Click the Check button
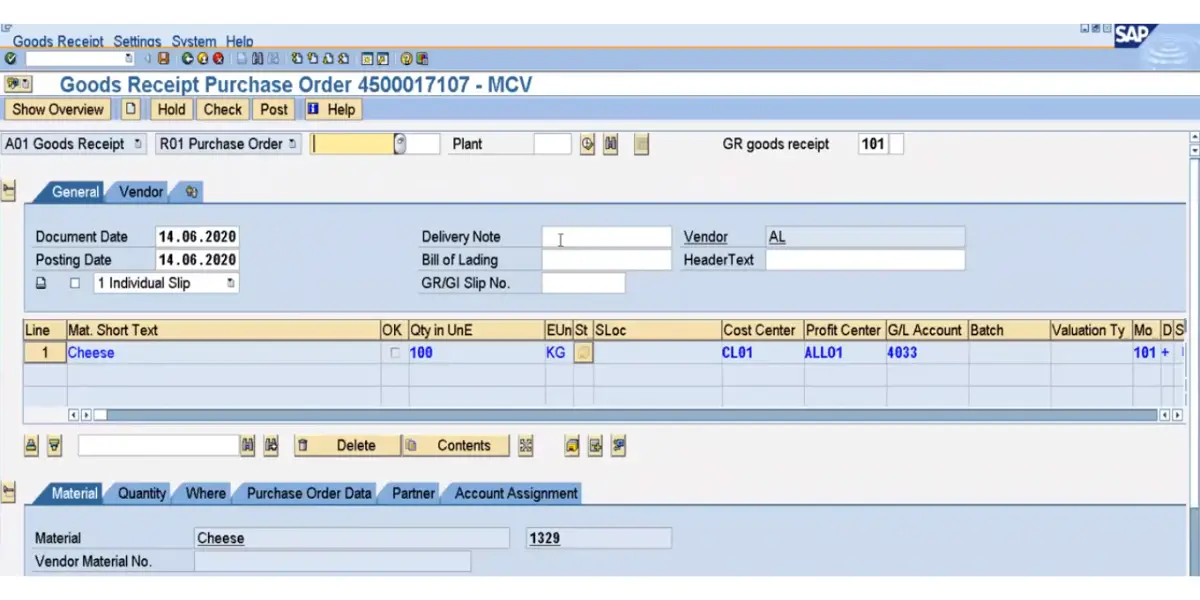This screenshot has height=600, width=1200. [x=223, y=109]
